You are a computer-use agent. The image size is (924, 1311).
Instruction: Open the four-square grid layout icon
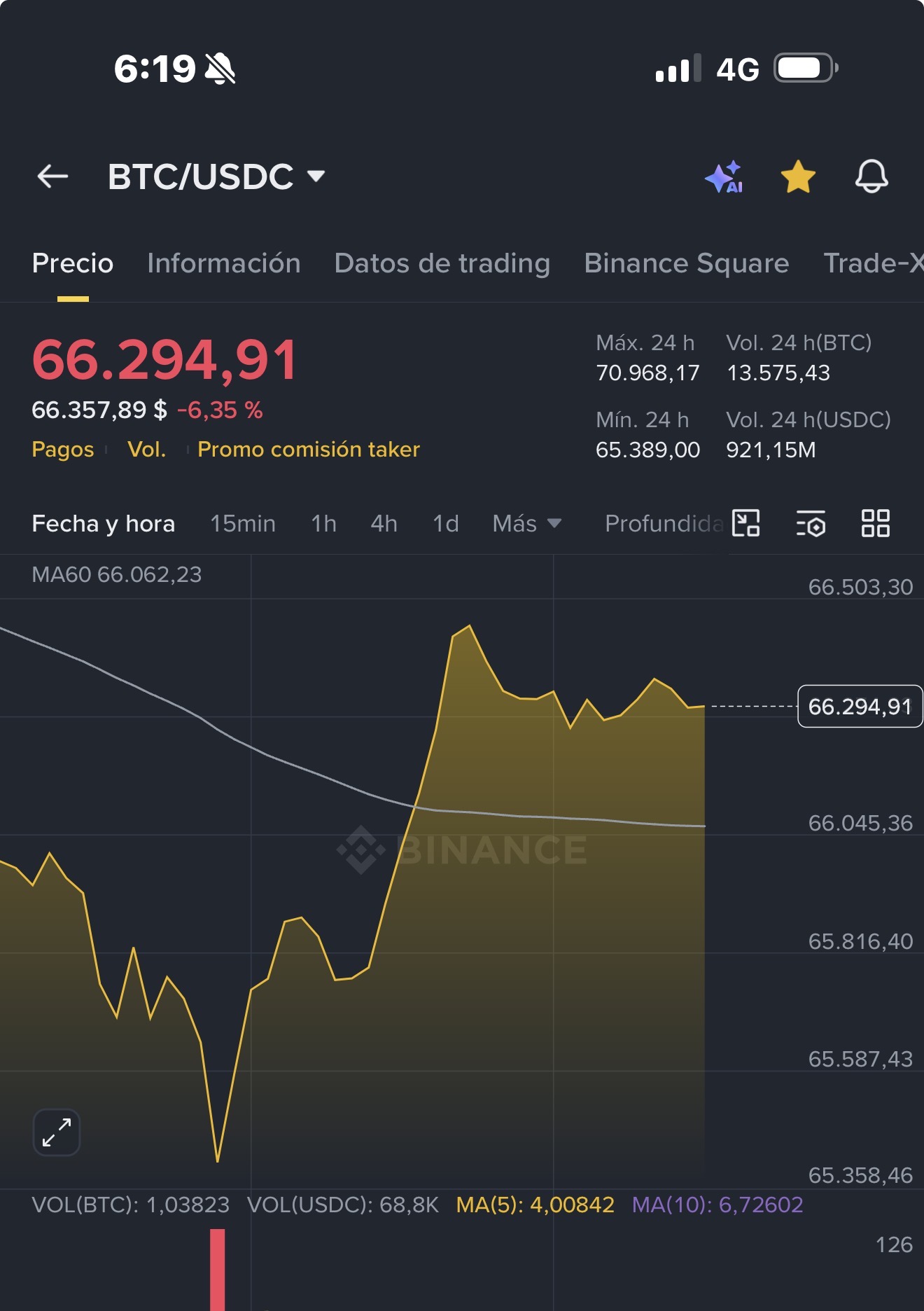[875, 523]
